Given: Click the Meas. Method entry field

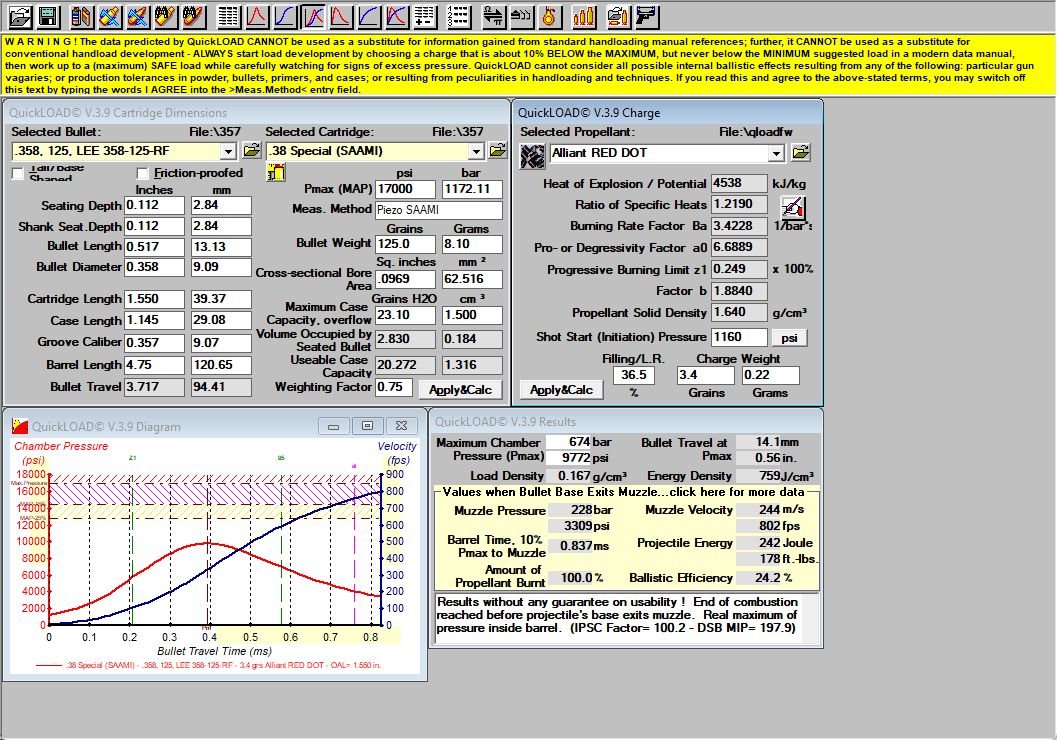Looking at the screenshot, I should click(438, 210).
